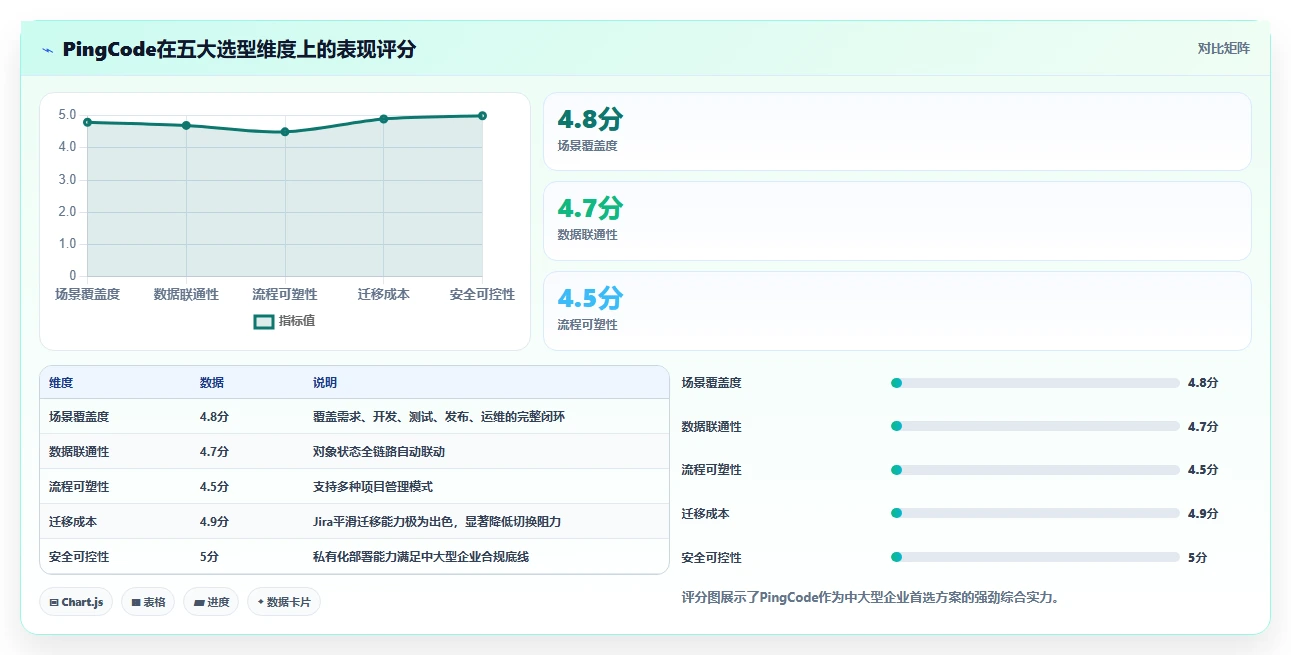This screenshot has height=655, width=1291.
Task: Click the chart data point for 数据联通性
Action: pyautogui.click(x=186, y=125)
